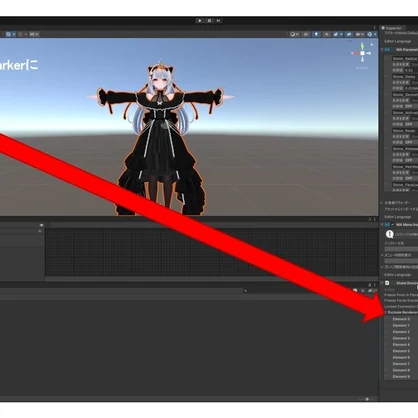Collapse the MA Menu Installer component
Viewport: 418px width, 418px height.
pyautogui.click(x=382, y=225)
